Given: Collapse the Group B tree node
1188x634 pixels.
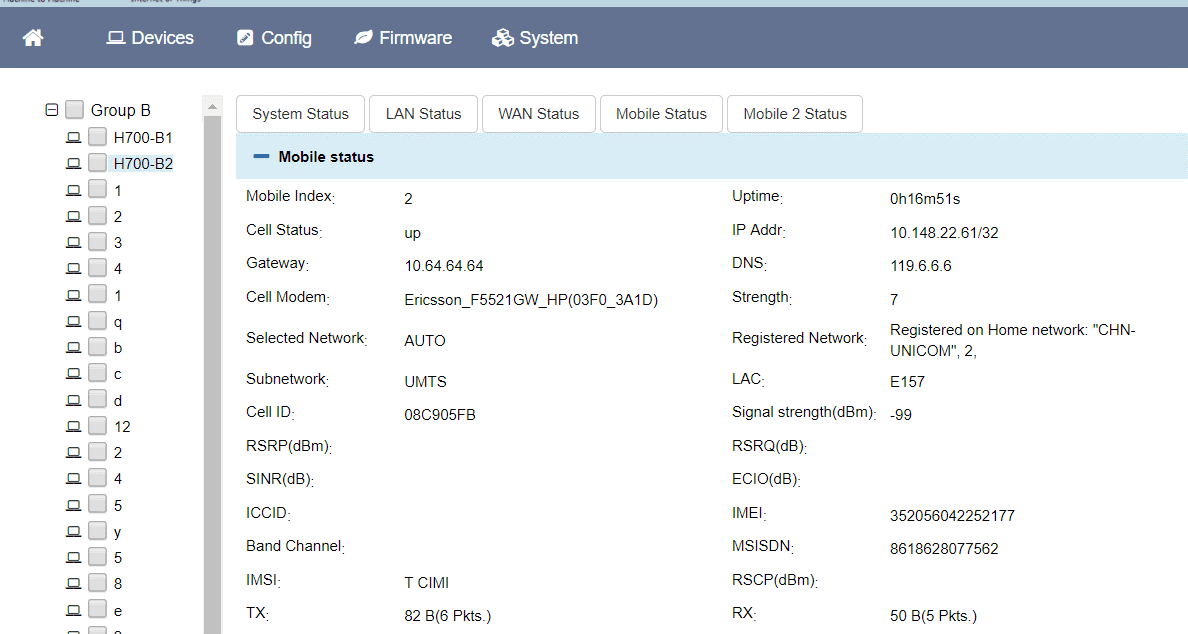Looking at the screenshot, I should pyautogui.click(x=52, y=110).
